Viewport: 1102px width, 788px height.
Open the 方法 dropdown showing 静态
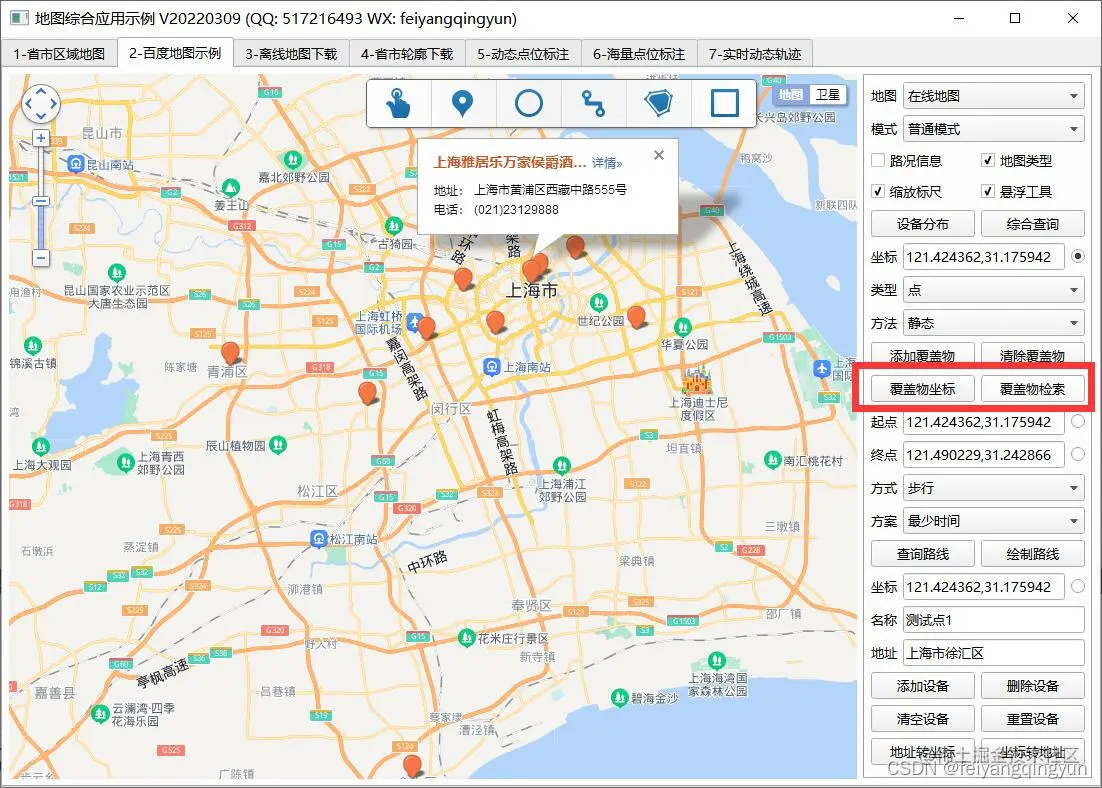click(x=993, y=323)
